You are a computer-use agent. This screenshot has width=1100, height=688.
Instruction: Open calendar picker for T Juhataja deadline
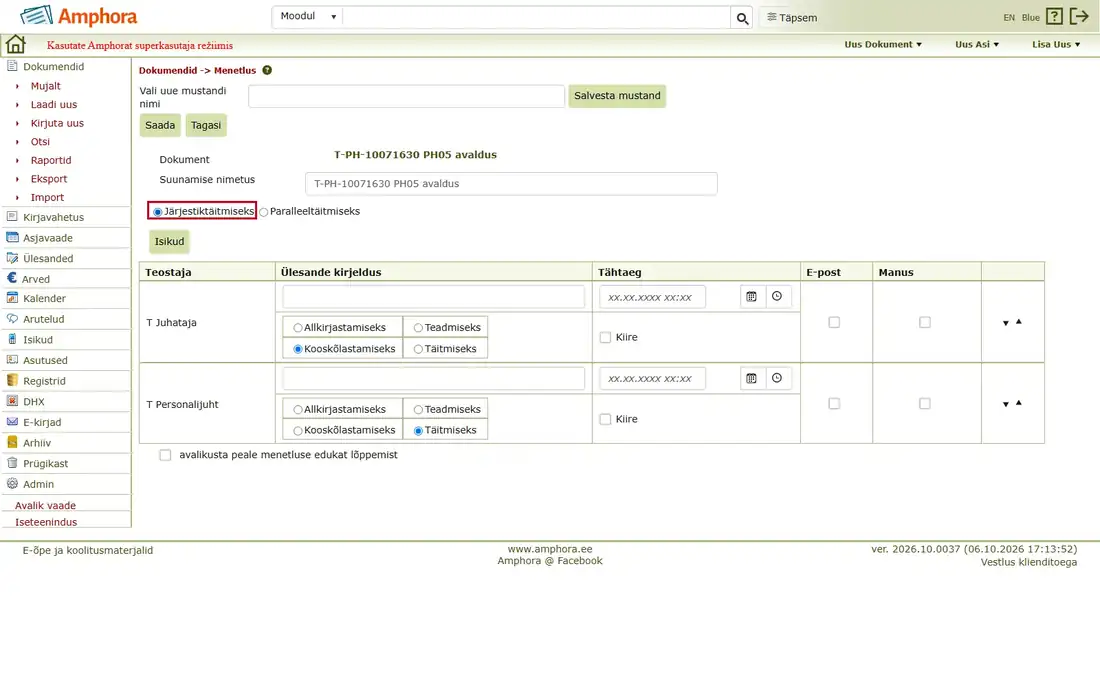coord(751,297)
